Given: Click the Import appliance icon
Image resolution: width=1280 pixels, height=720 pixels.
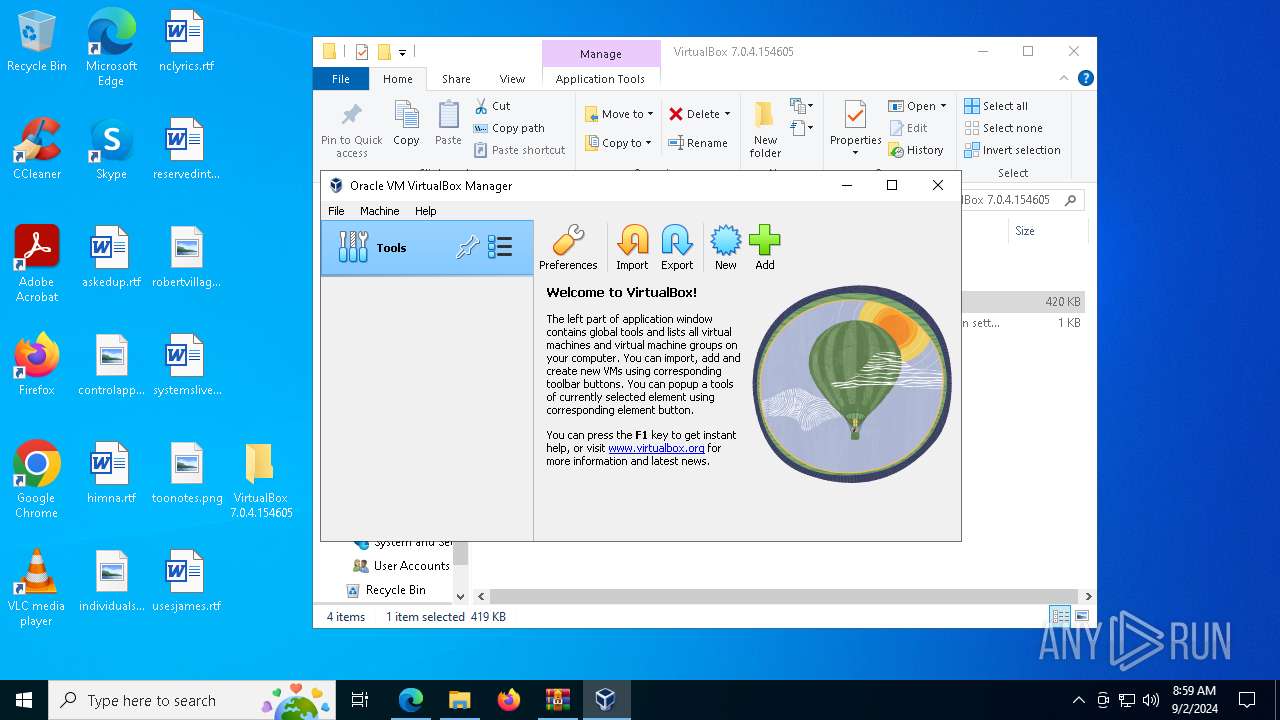Looking at the screenshot, I should coord(632,247).
